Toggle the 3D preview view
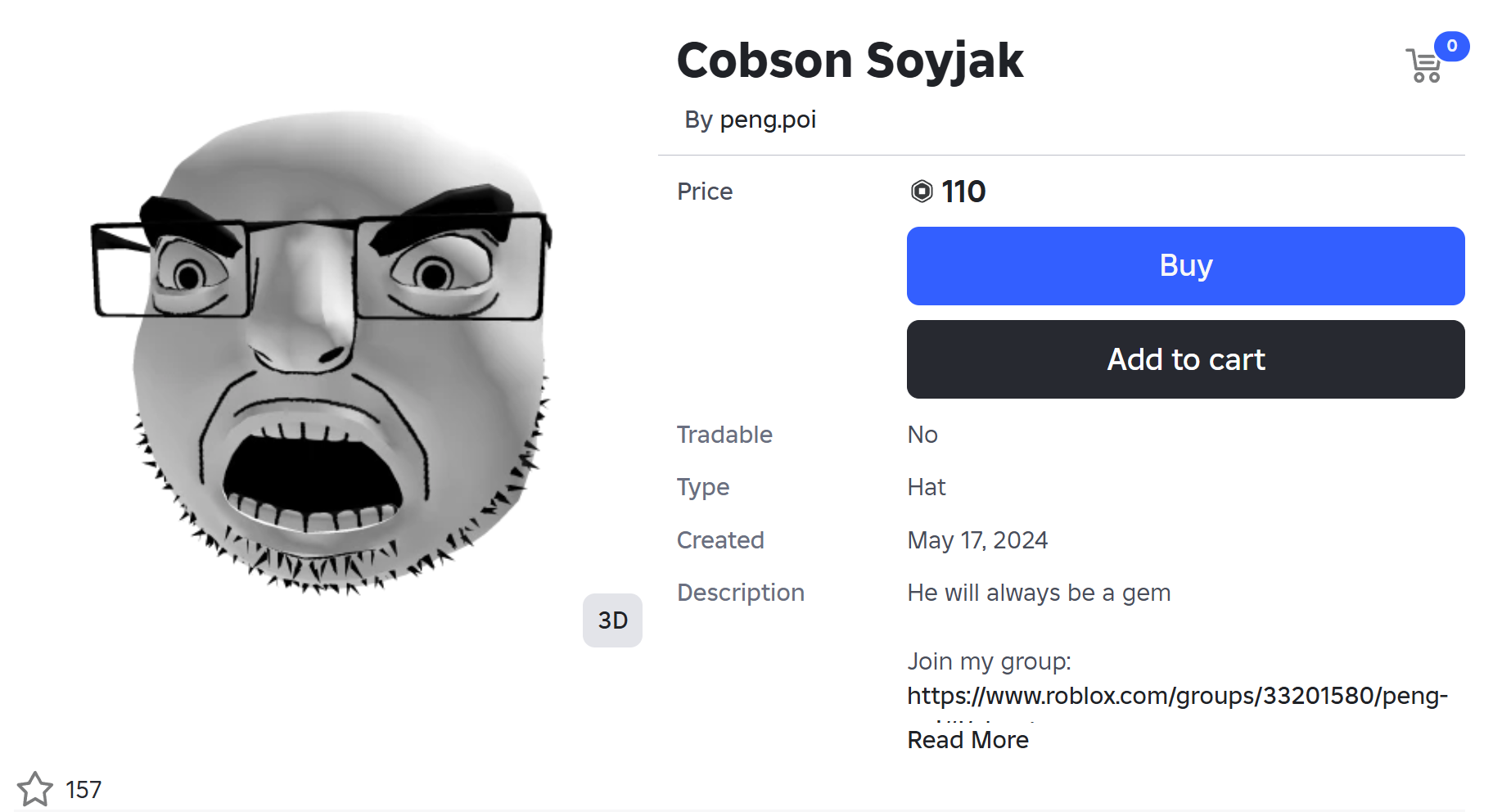 coord(612,620)
